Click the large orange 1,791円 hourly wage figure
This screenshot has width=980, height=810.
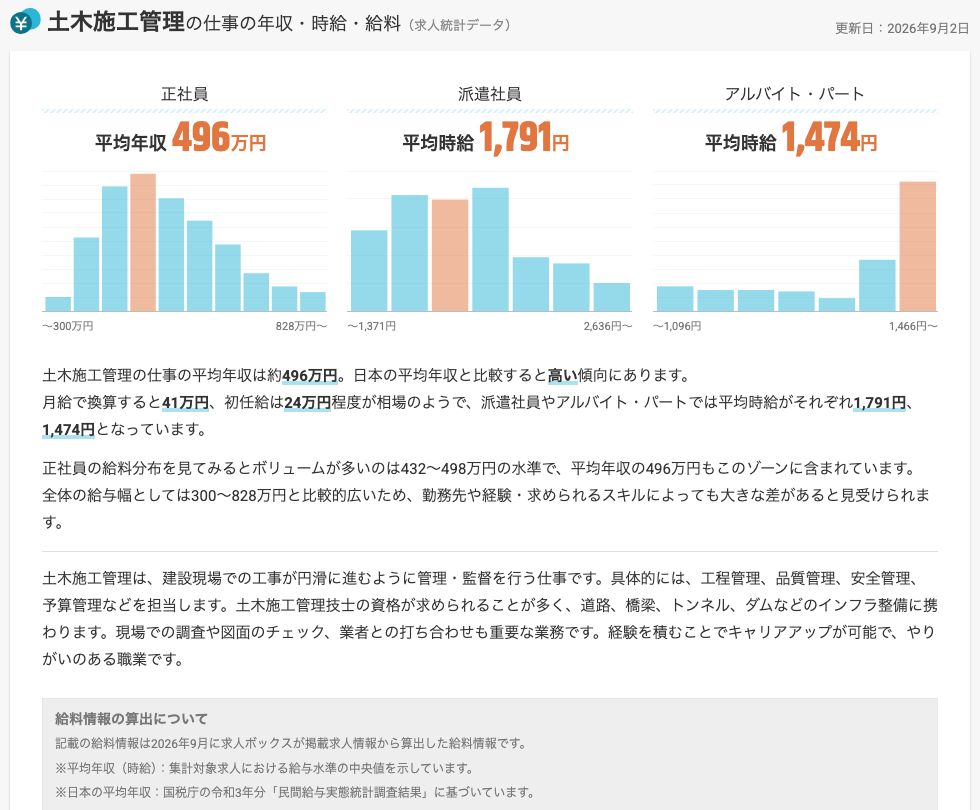point(524,137)
